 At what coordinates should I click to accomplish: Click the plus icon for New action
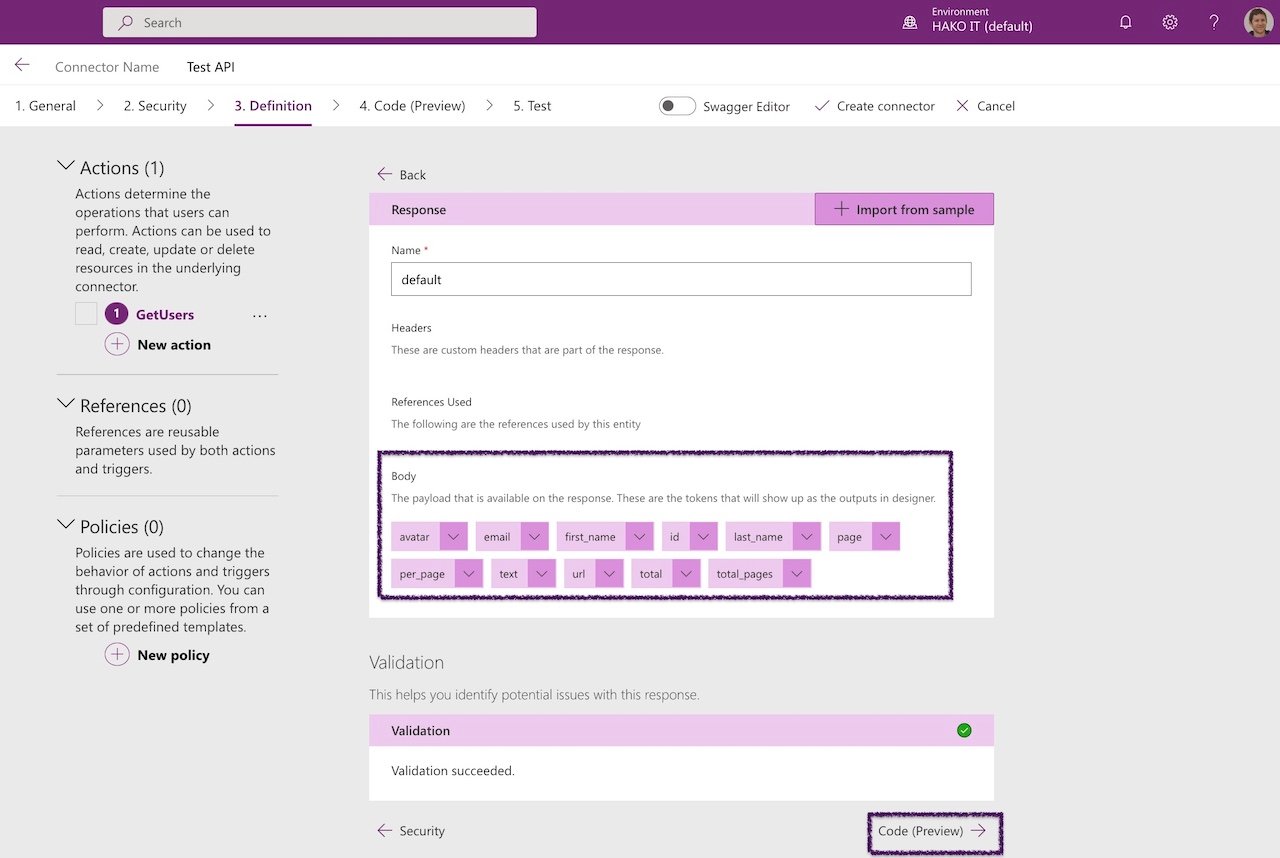click(x=117, y=344)
